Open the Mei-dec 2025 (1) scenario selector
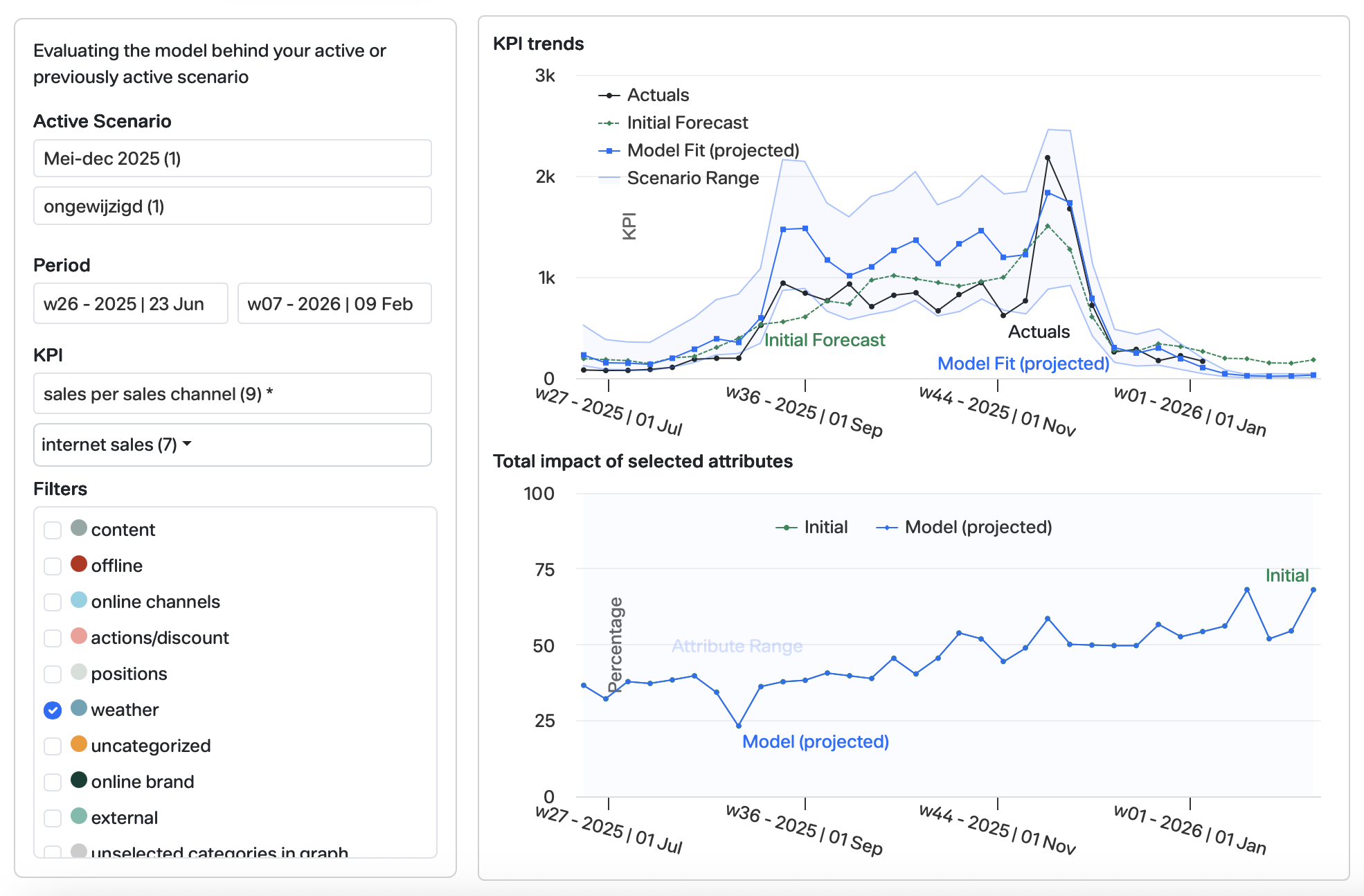This screenshot has width=1364, height=896. tap(232, 159)
